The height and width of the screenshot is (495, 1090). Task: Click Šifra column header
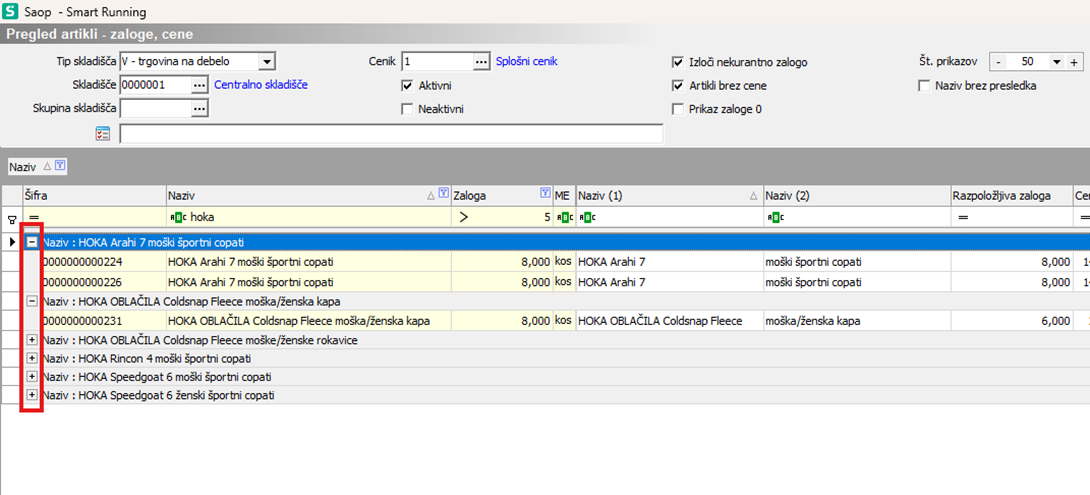pyautogui.click(x=95, y=196)
